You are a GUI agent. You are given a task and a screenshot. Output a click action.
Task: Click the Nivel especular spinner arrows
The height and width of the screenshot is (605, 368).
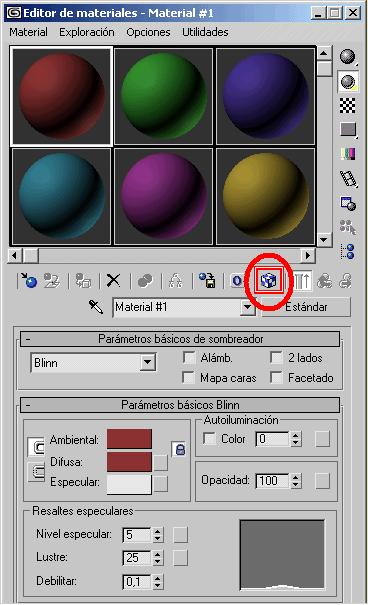click(x=158, y=535)
